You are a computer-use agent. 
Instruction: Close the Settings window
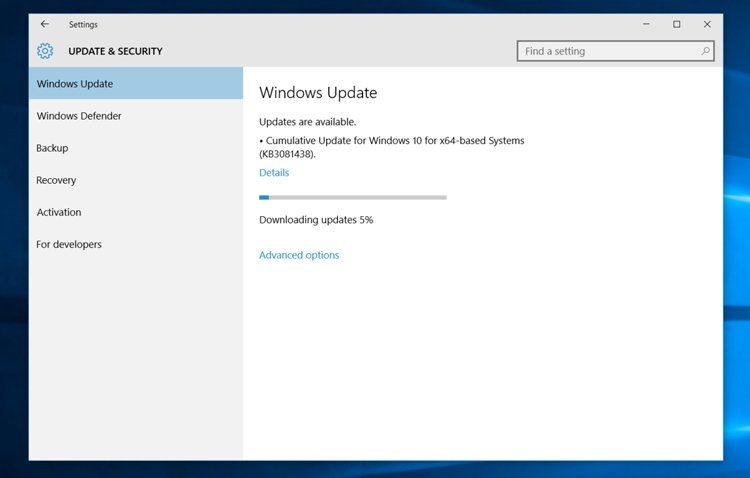pos(707,24)
